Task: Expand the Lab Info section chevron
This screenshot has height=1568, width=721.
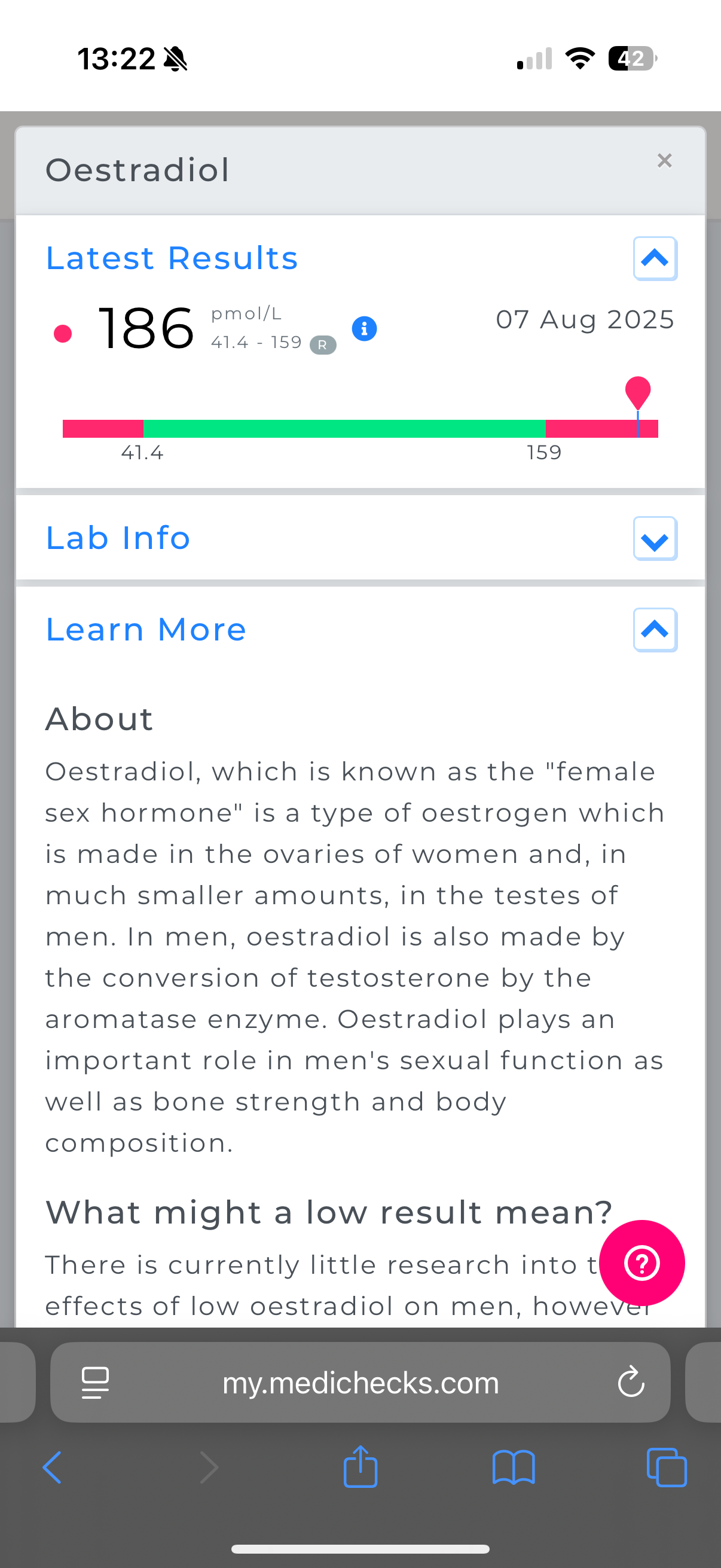Action: coord(655,539)
